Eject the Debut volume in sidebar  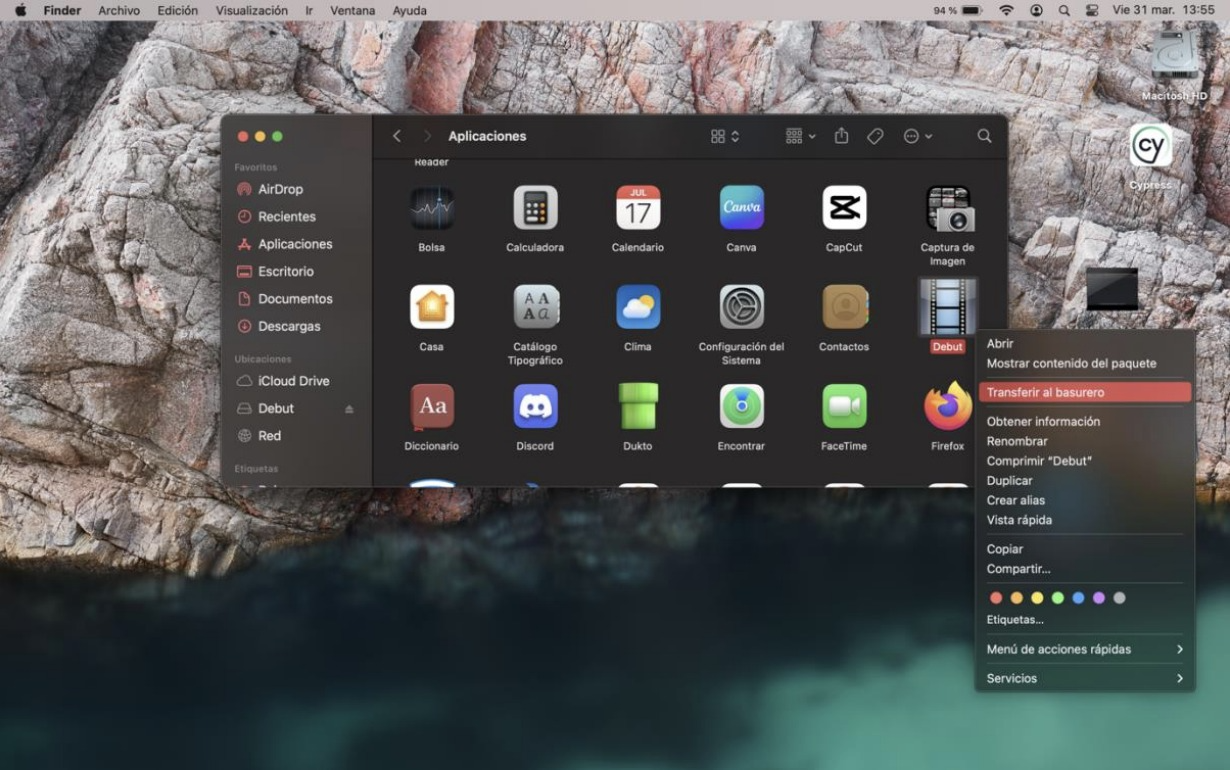click(349, 409)
